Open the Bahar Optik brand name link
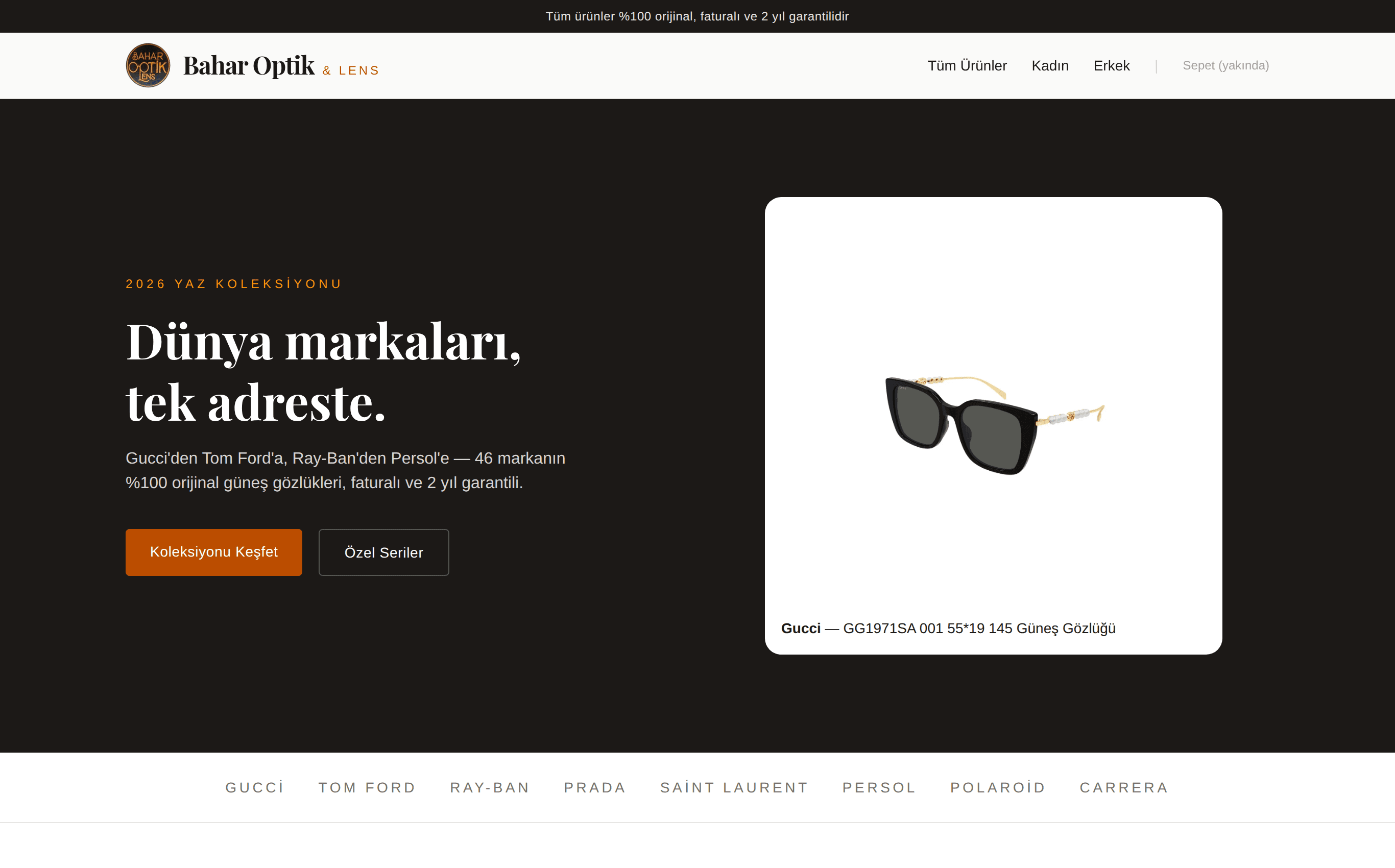This screenshot has height=868, width=1395. (x=249, y=65)
